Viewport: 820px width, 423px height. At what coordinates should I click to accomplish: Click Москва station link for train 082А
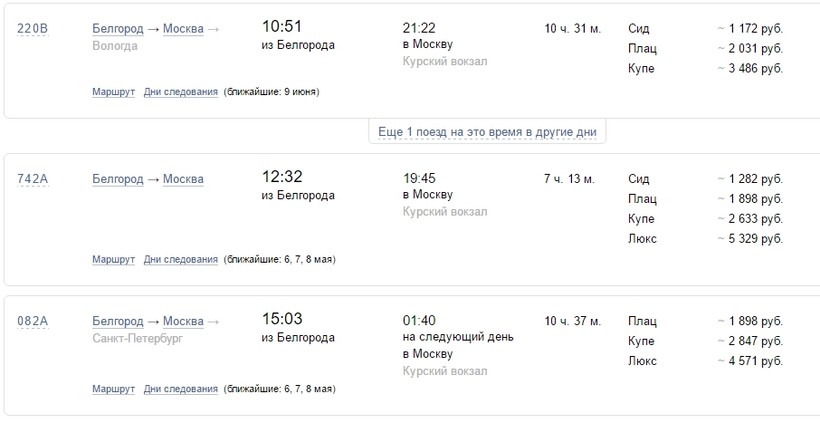tap(182, 321)
